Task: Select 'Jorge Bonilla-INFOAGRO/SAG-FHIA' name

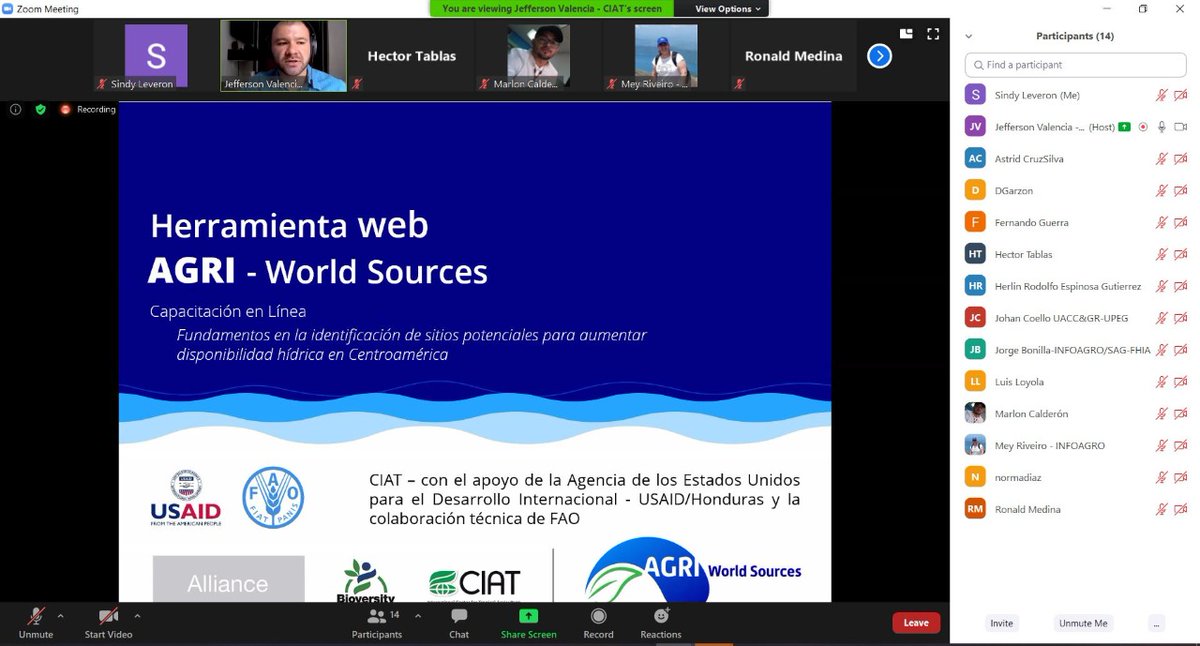Action: (1072, 350)
